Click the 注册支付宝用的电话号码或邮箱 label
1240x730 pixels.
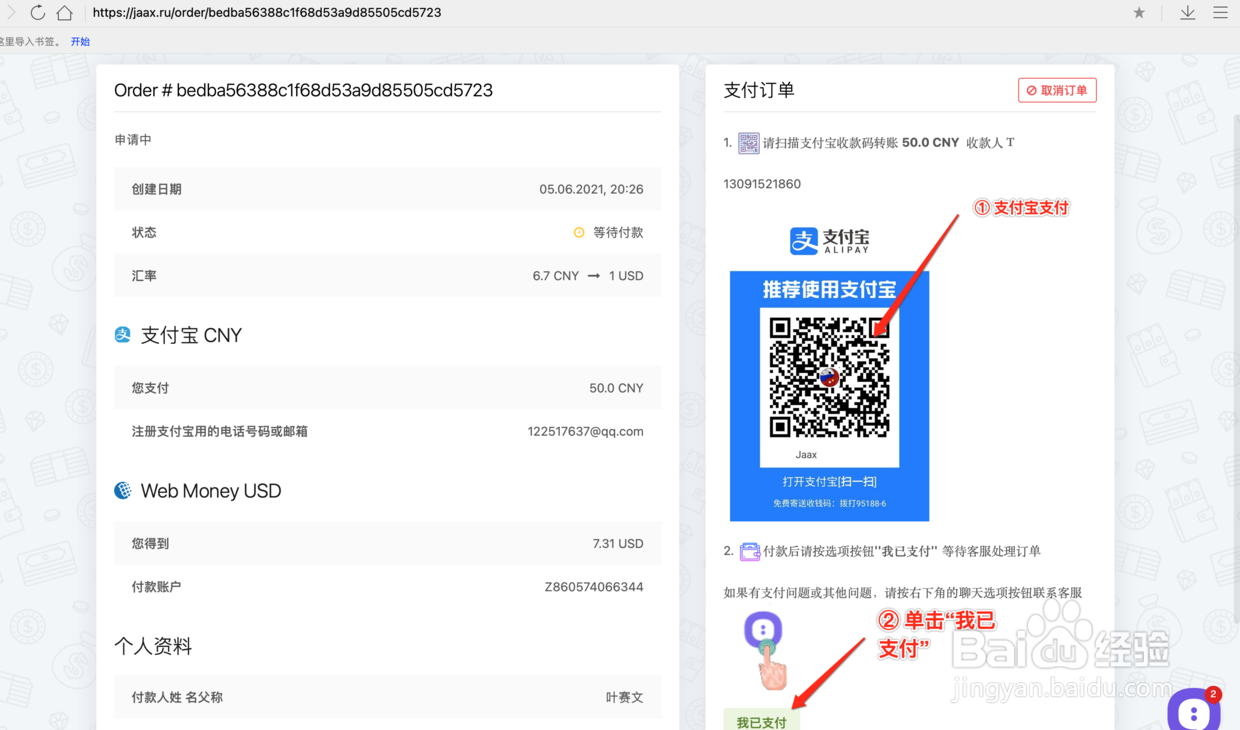pyautogui.click(x=220, y=432)
